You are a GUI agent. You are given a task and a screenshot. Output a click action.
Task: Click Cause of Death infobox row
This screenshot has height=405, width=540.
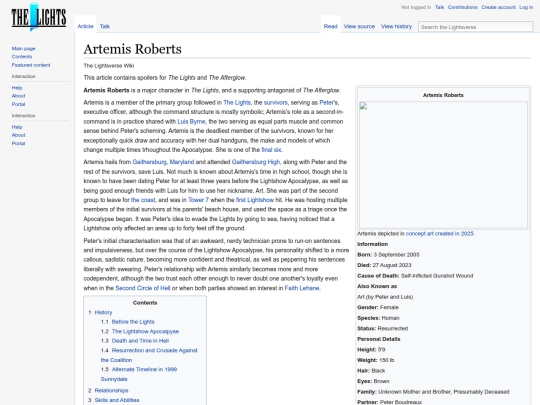point(415,276)
